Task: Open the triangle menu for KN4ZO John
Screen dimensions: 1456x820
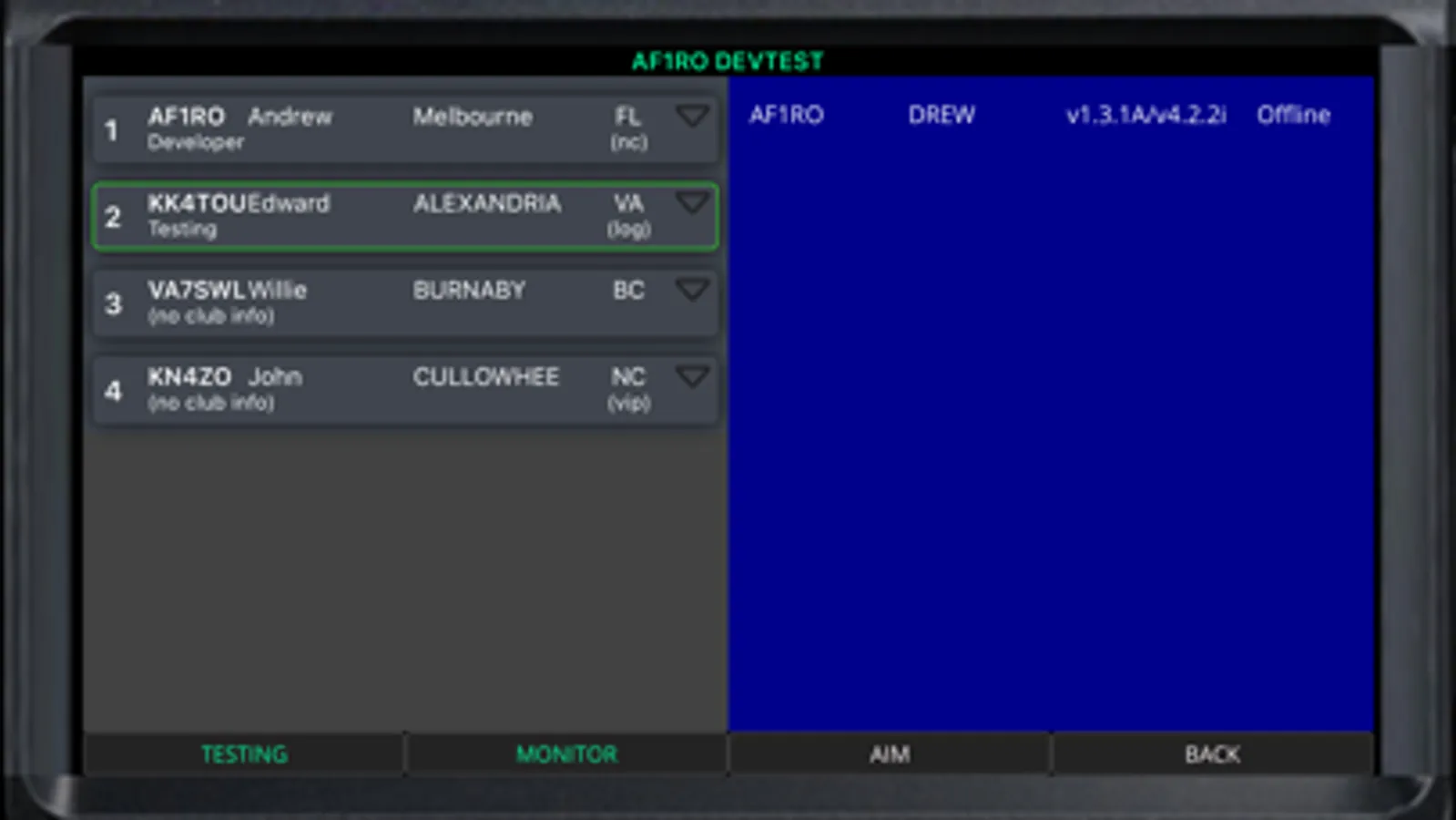Action: 692,376
